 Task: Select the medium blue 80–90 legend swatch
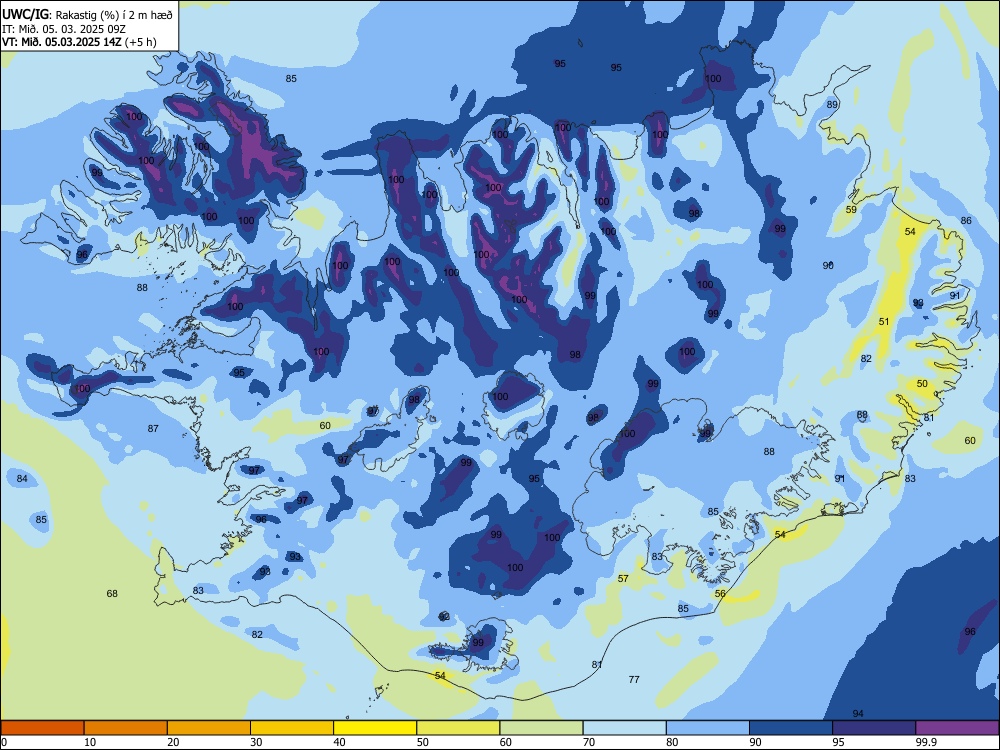[x=708, y=728]
